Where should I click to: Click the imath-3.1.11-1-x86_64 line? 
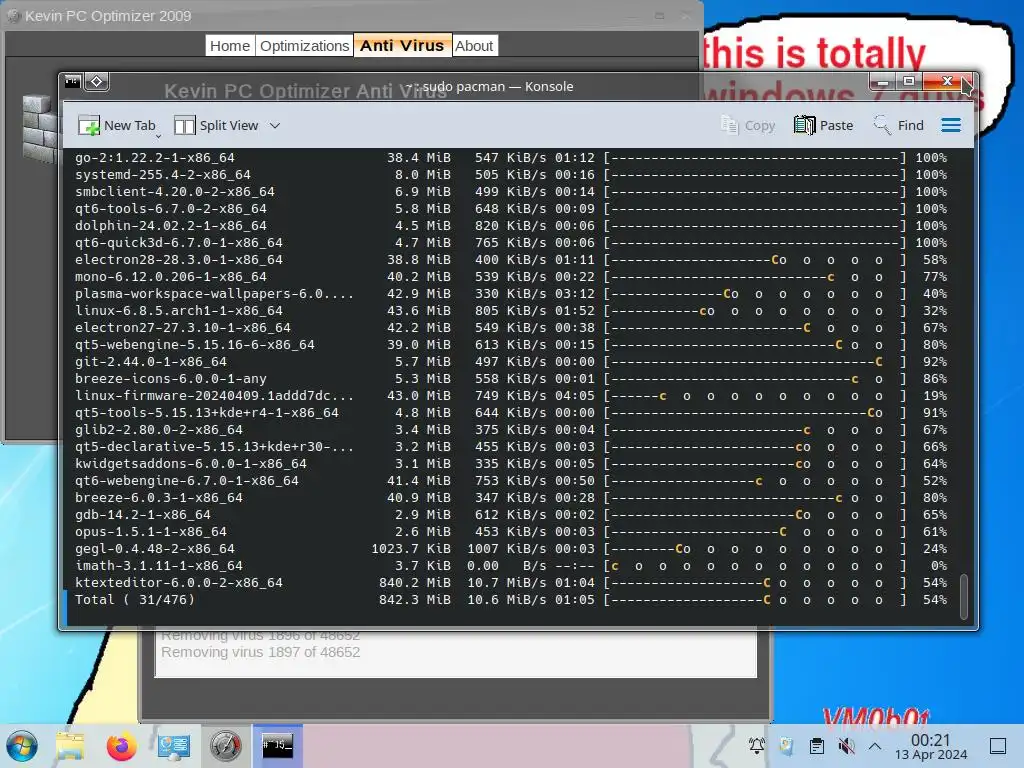(x=511, y=565)
